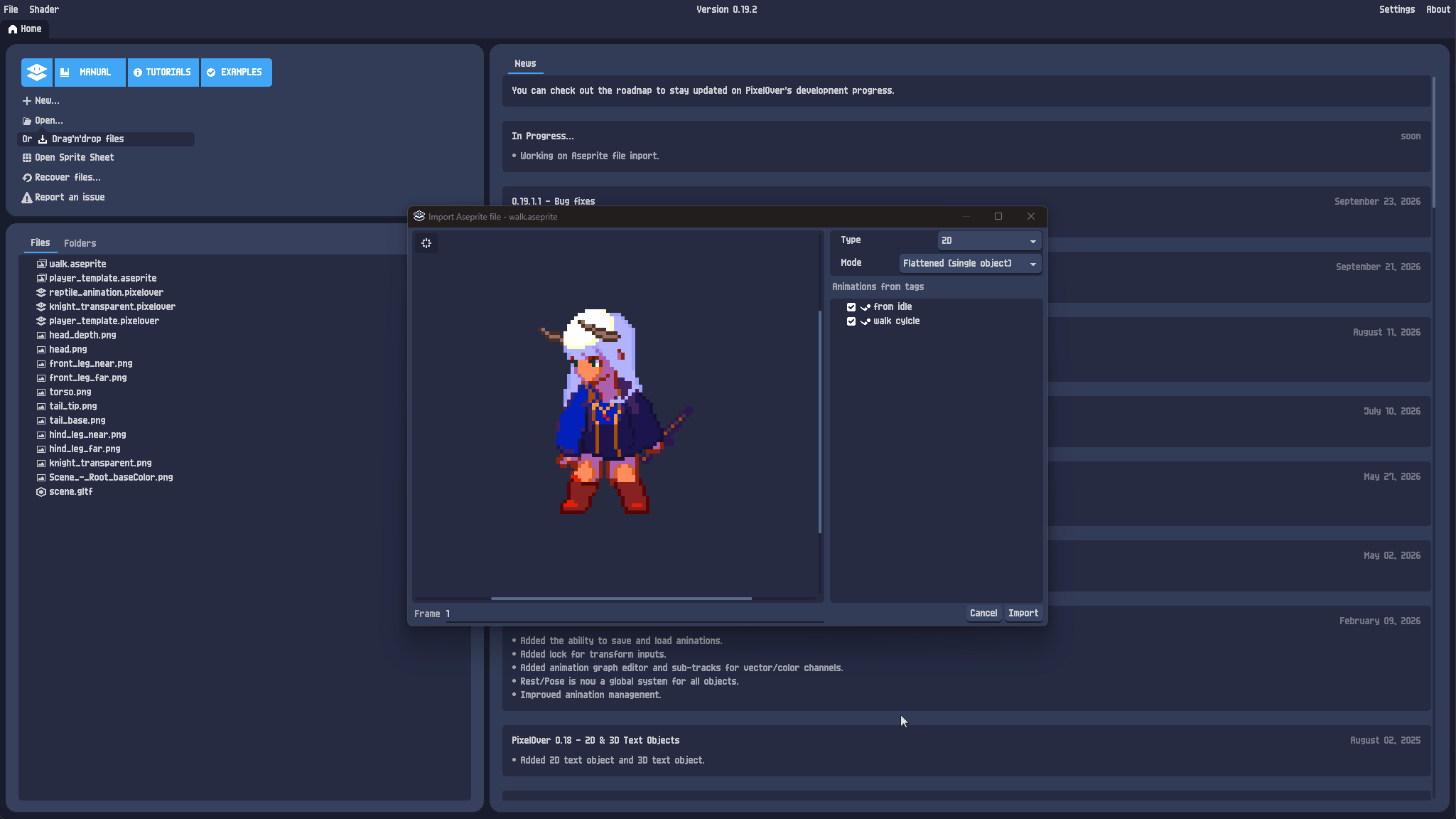Image resolution: width=1456 pixels, height=819 pixels.
Task: Open Sprite Sheet option
Action: (68, 158)
